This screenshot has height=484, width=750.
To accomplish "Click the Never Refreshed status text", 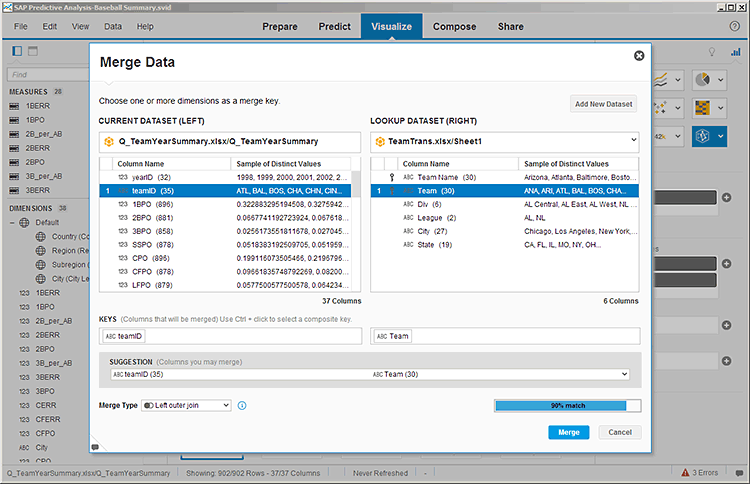I will coord(380,473).
